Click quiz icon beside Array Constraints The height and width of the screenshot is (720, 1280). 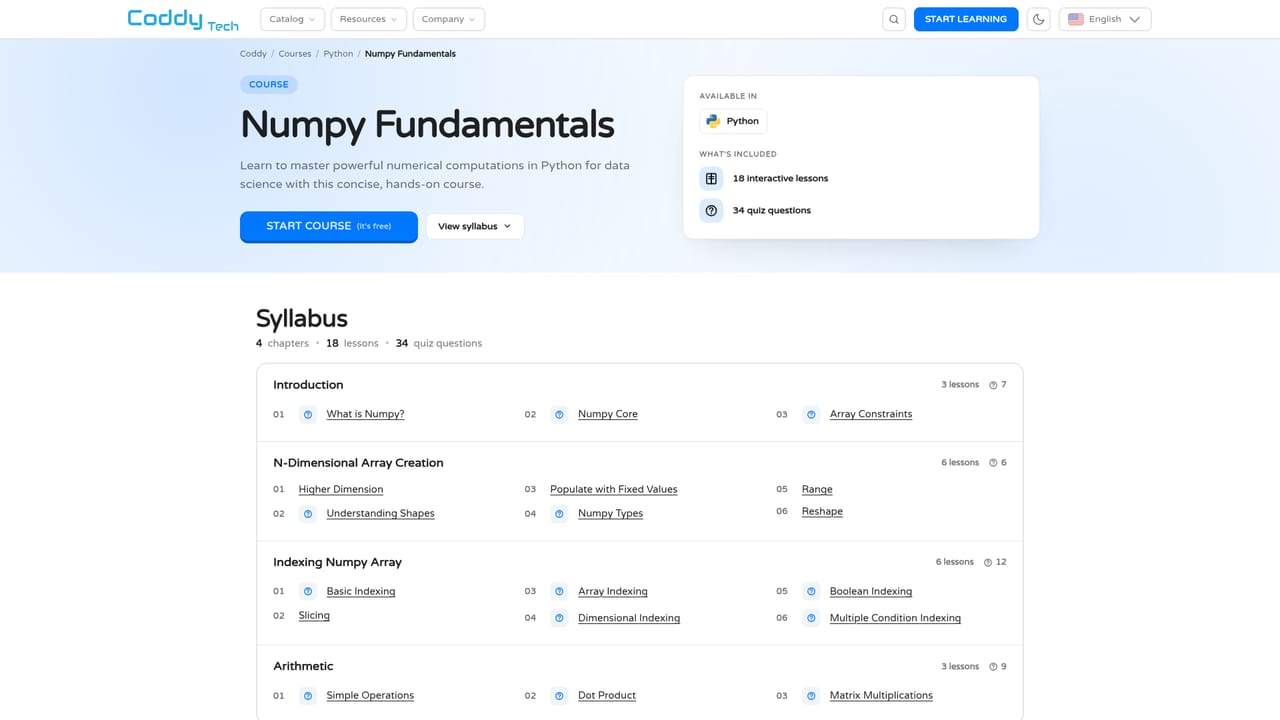811,414
